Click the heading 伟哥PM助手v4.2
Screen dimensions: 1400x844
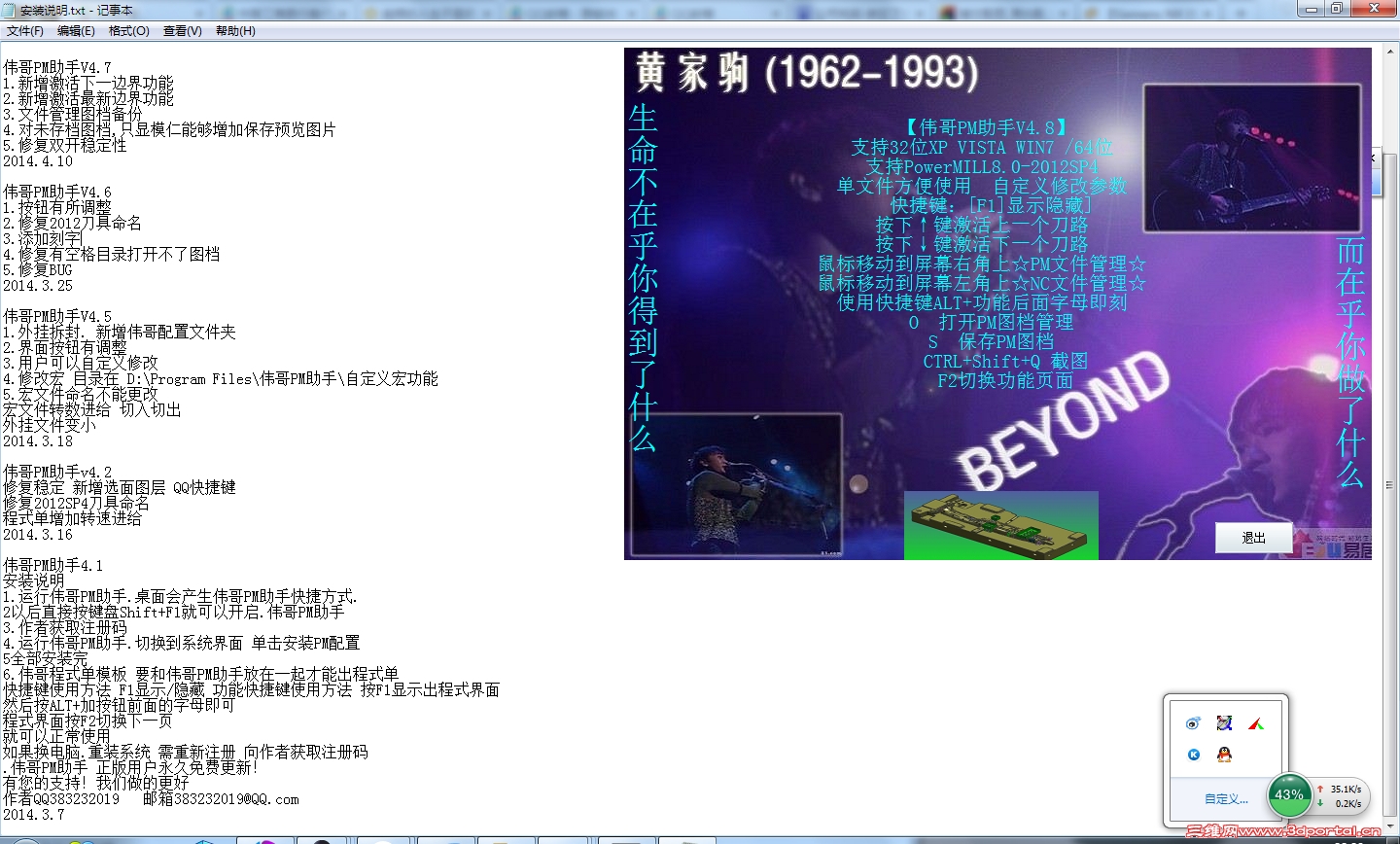tap(57, 473)
